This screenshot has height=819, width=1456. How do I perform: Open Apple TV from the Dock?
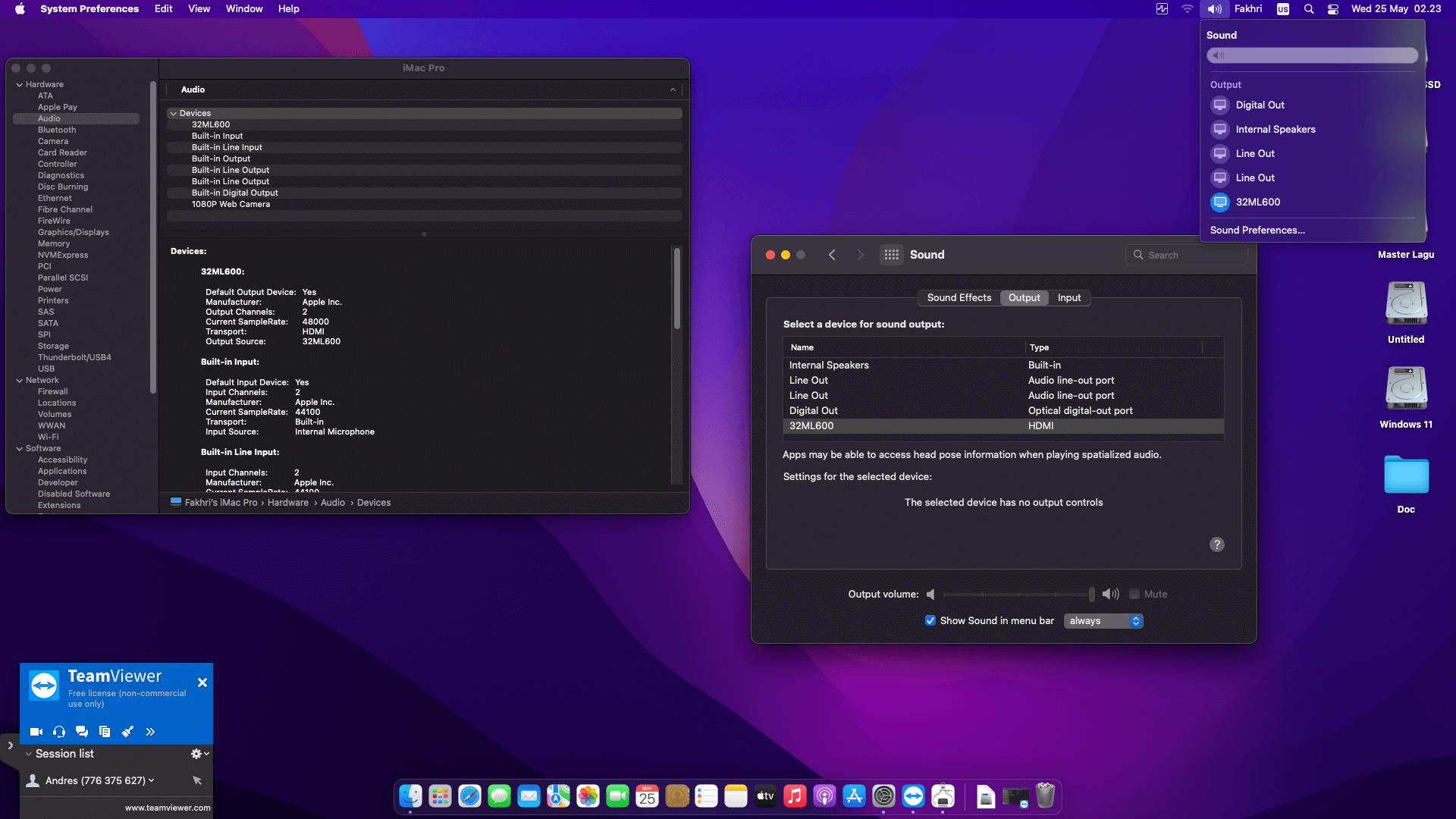(x=765, y=796)
